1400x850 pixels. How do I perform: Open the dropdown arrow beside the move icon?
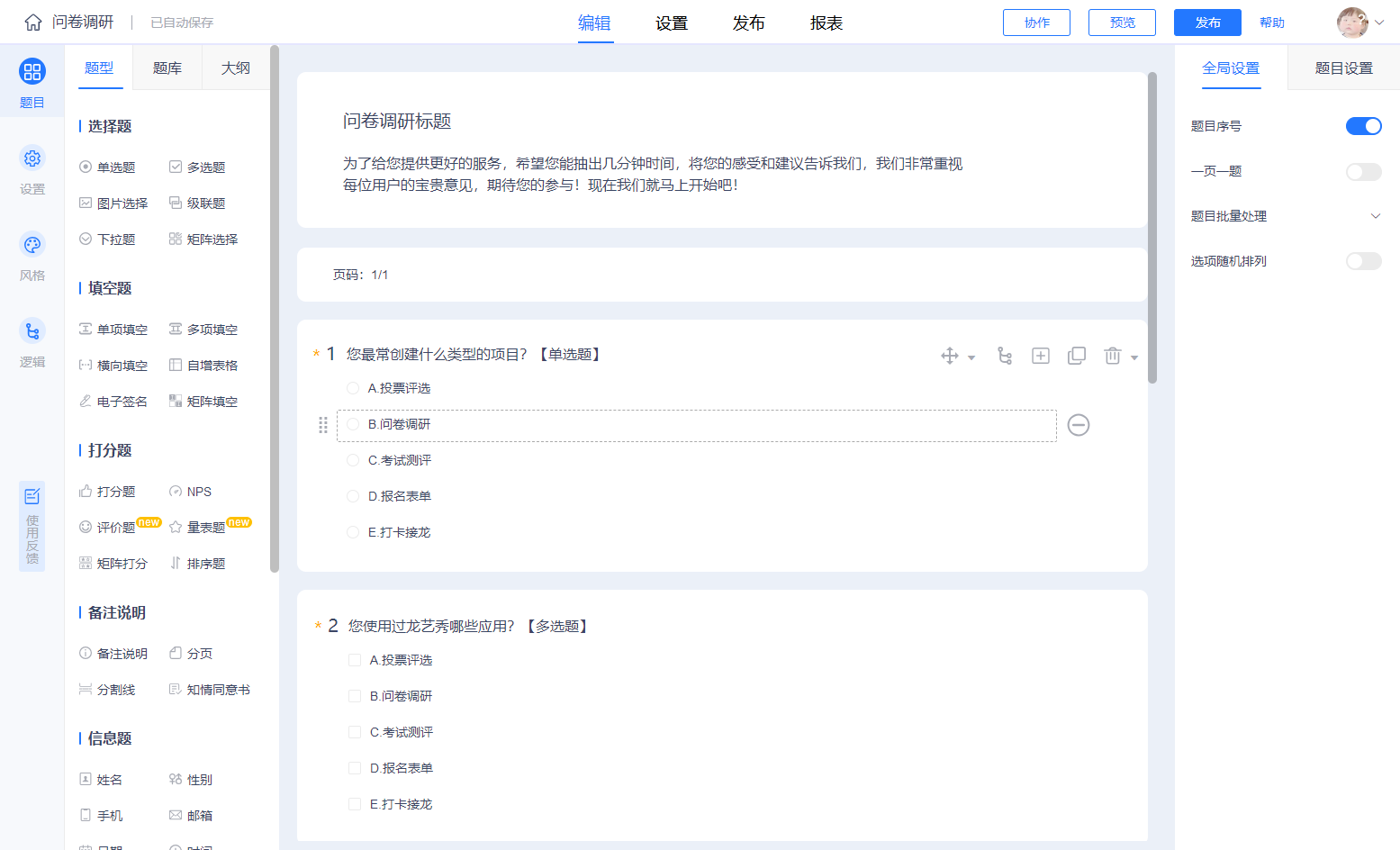pyautogui.click(x=971, y=357)
